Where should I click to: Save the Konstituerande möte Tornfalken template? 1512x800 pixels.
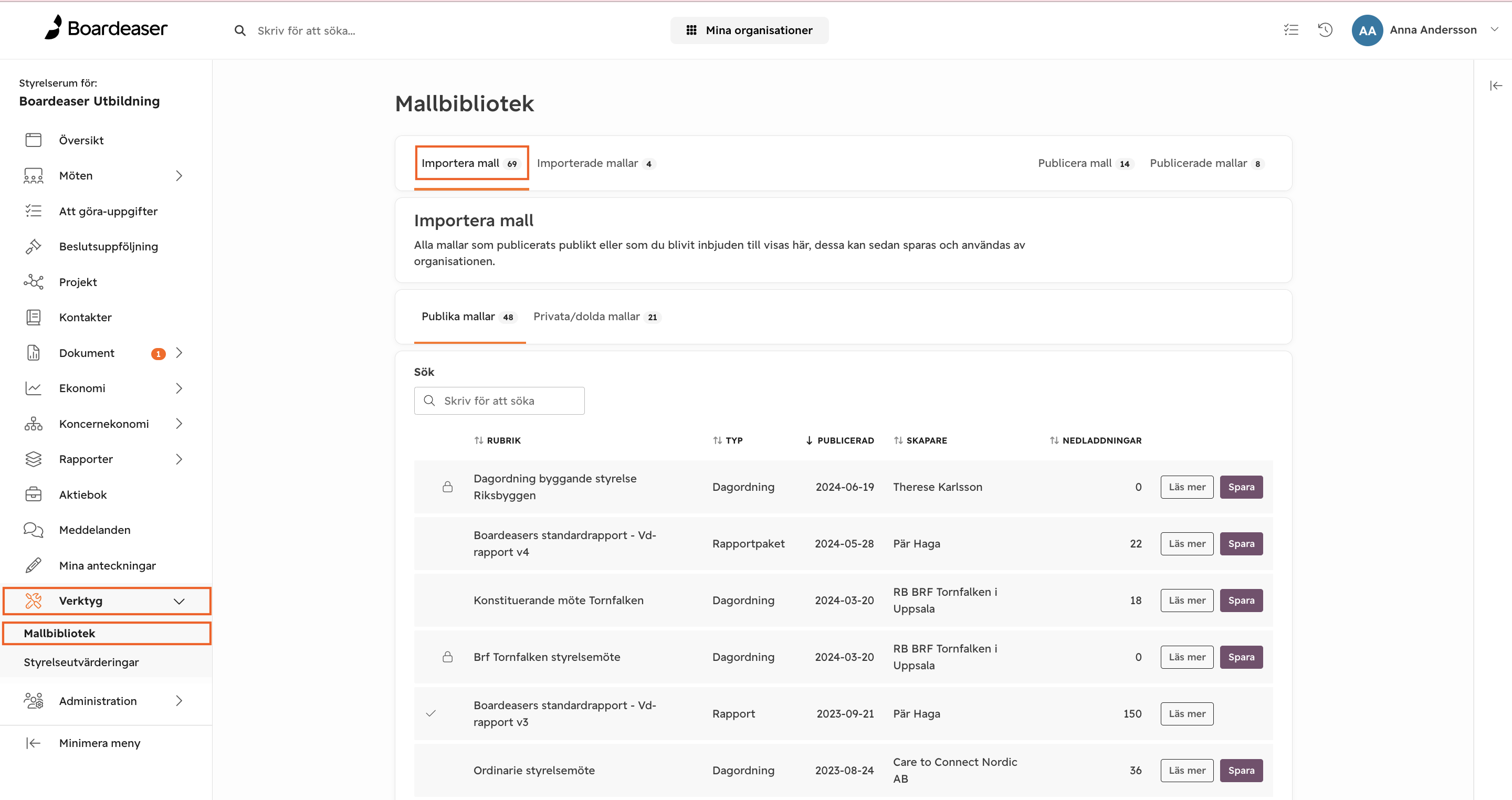[1241, 601]
